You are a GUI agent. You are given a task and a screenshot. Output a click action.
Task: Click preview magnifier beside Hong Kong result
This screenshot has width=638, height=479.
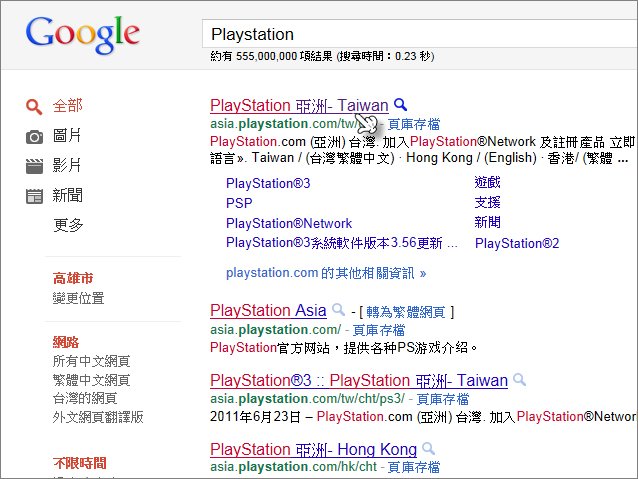point(428,448)
